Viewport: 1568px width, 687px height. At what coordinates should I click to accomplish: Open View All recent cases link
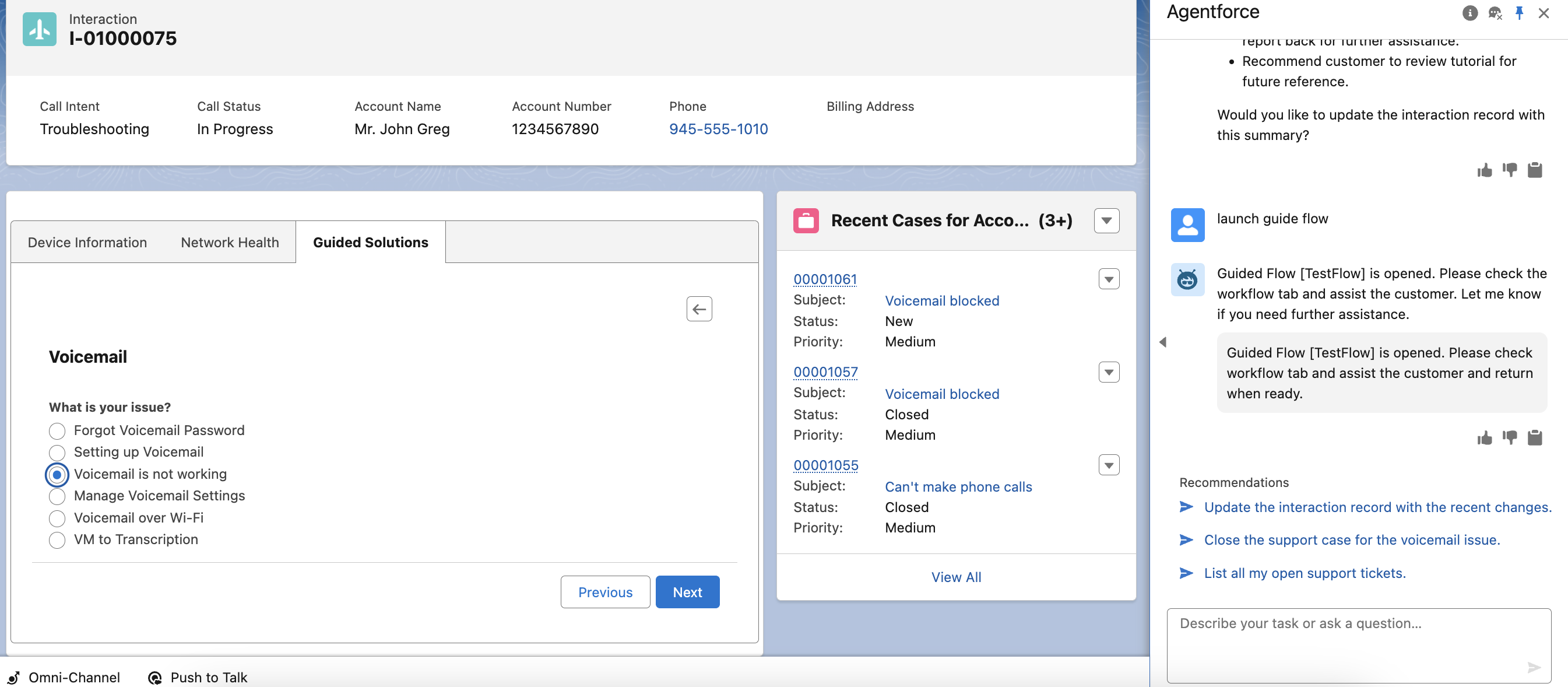[955, 577]
